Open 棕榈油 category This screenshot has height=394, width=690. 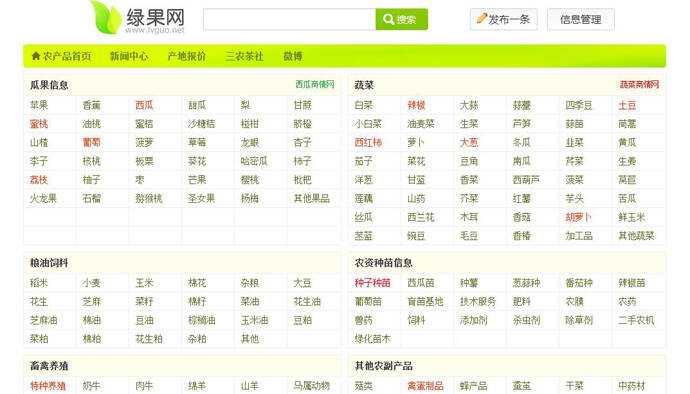202,320
